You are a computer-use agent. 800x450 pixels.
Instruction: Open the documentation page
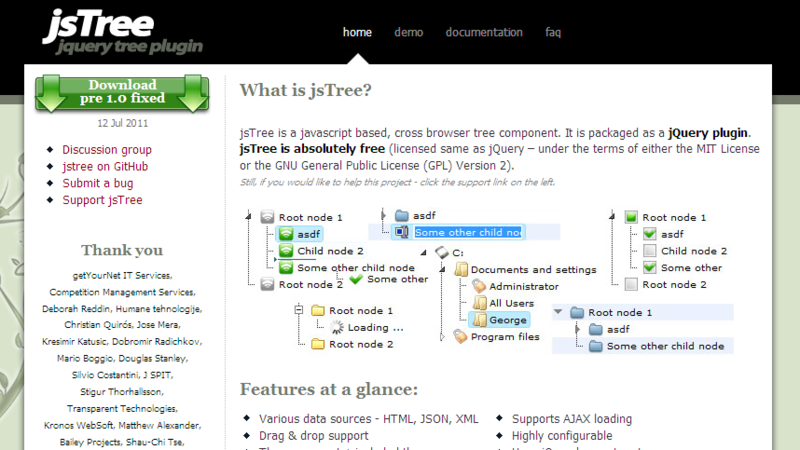tap(484, 32)
